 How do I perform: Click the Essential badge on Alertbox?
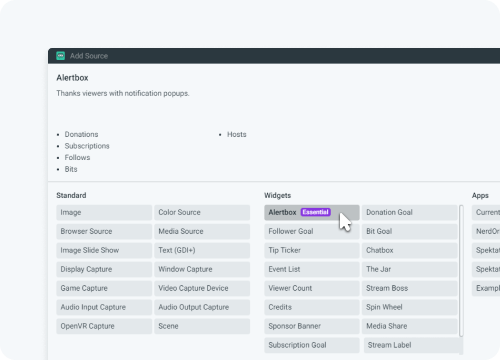[316, 212]
